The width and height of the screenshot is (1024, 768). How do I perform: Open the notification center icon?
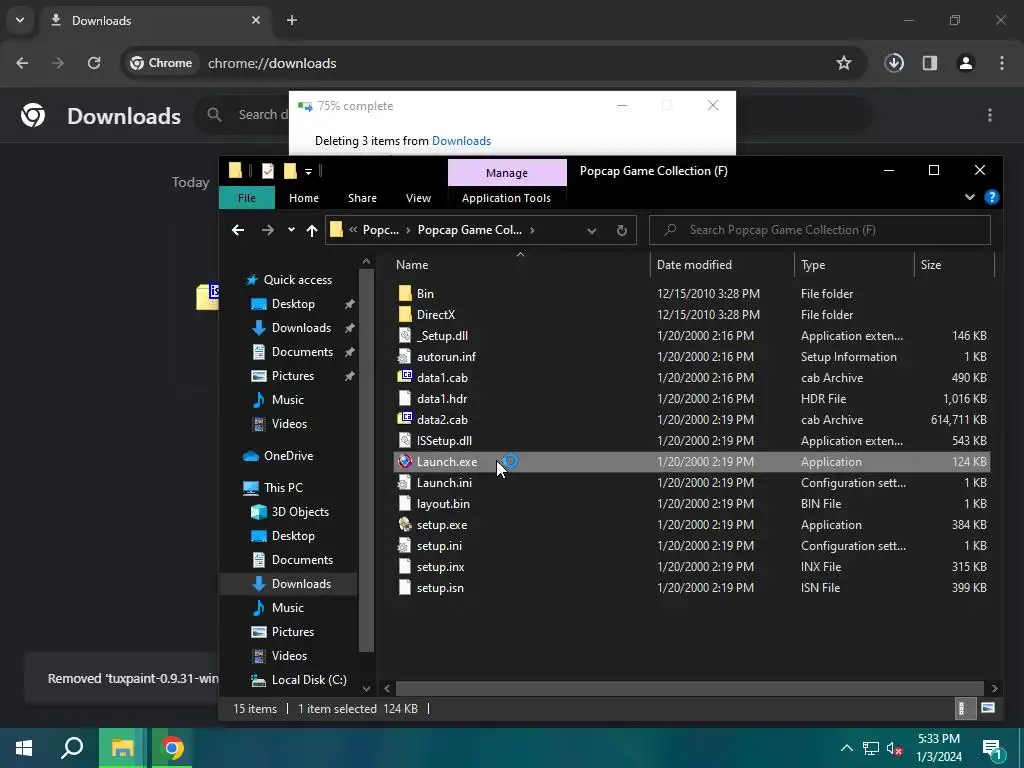(x=993, y=749)
